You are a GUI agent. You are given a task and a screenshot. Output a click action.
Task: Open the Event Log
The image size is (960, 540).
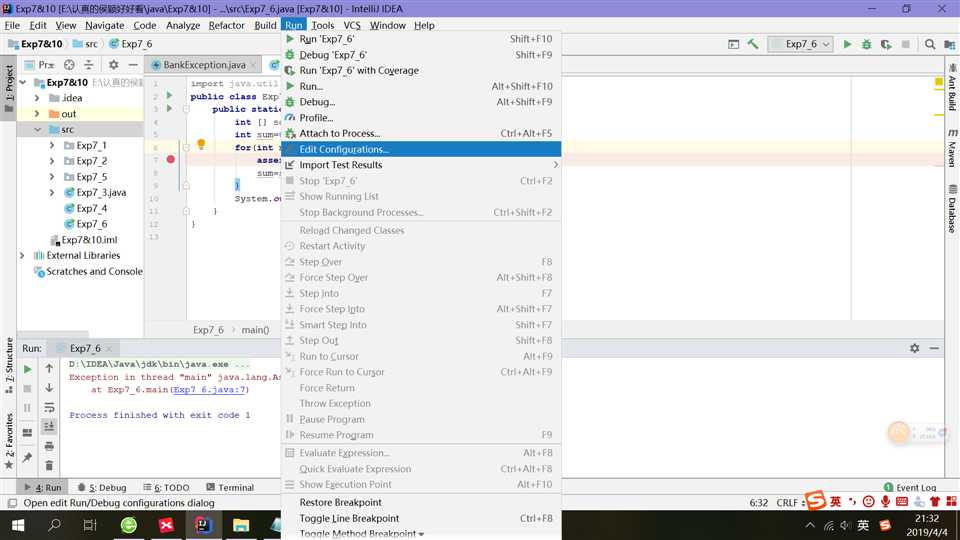(x=910, y=487)
